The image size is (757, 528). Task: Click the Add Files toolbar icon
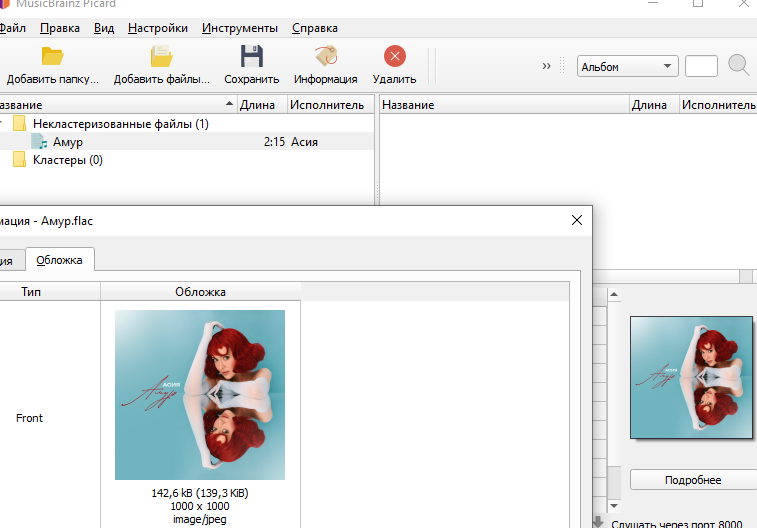[161, 56]
